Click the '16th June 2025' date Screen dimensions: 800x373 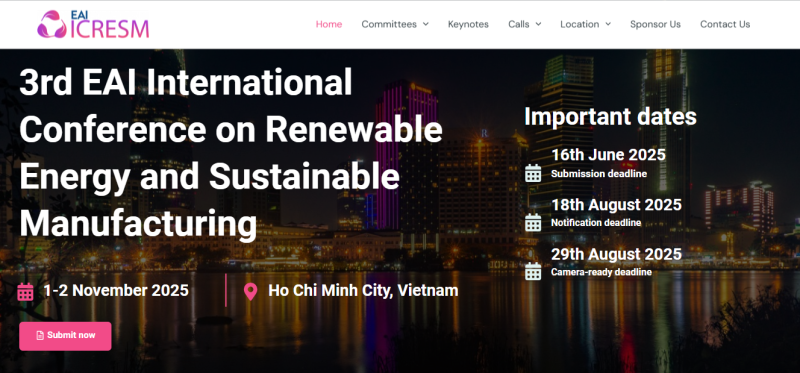point(608,155)
